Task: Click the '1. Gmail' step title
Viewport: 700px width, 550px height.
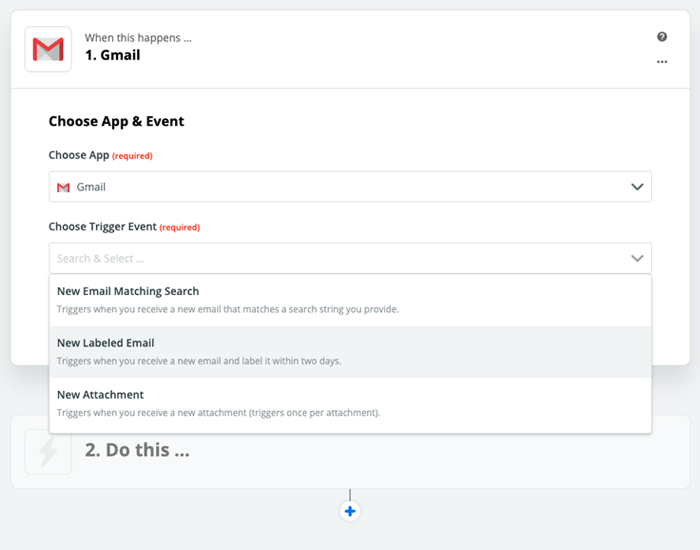Action: [112, 55]
